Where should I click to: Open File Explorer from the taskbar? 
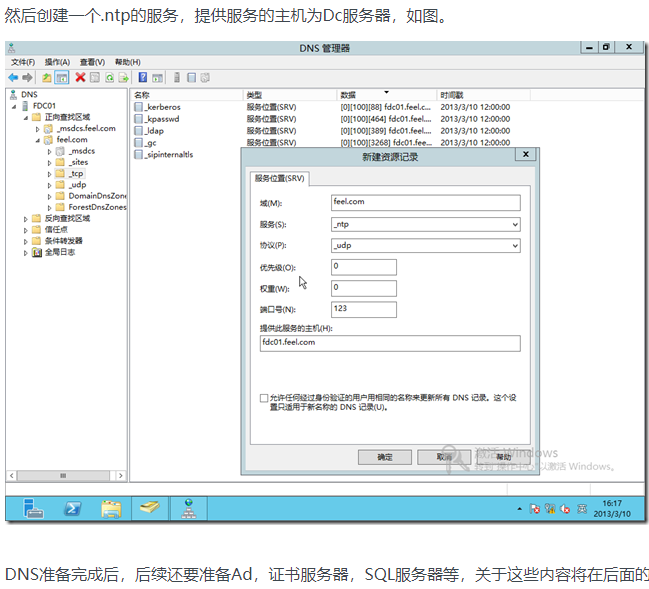[111, 509]
